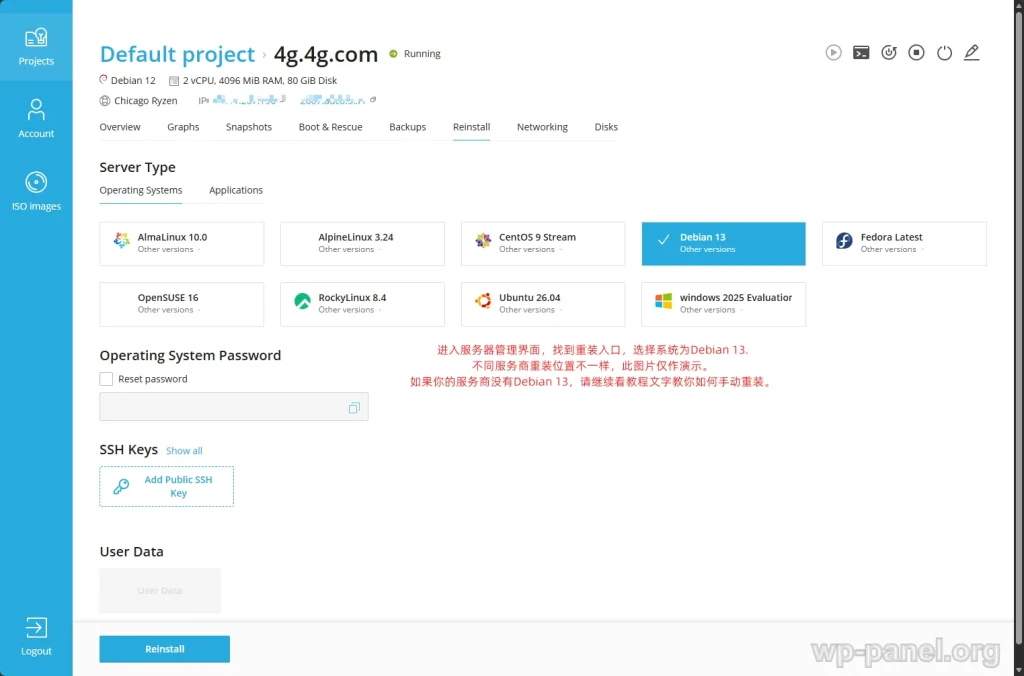The width and height of the screenshot is (1024, 676).
Task: Open the ISO images sidebar section
Action: point(36,191)
